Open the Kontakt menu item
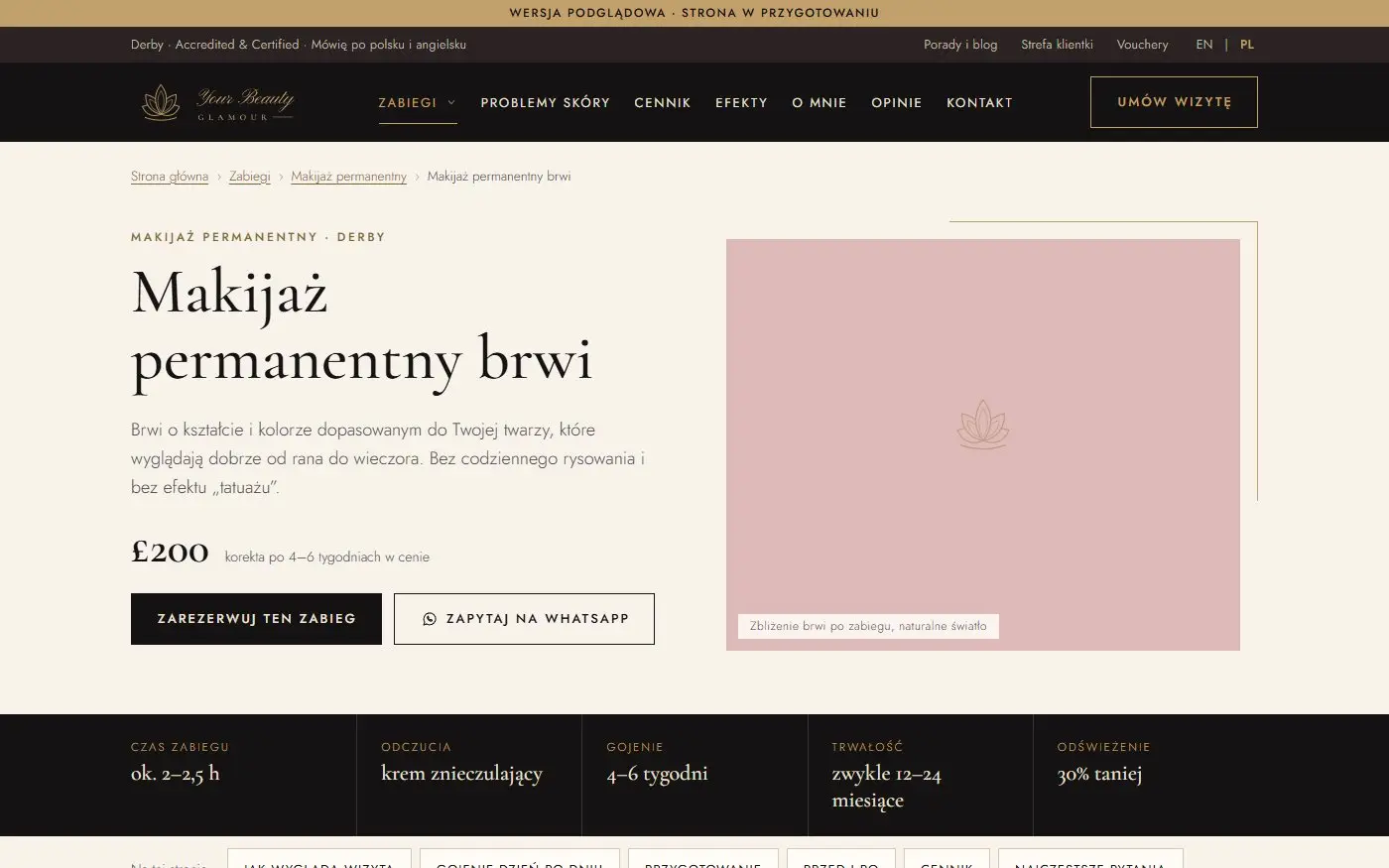 click(x=979, y=102)
